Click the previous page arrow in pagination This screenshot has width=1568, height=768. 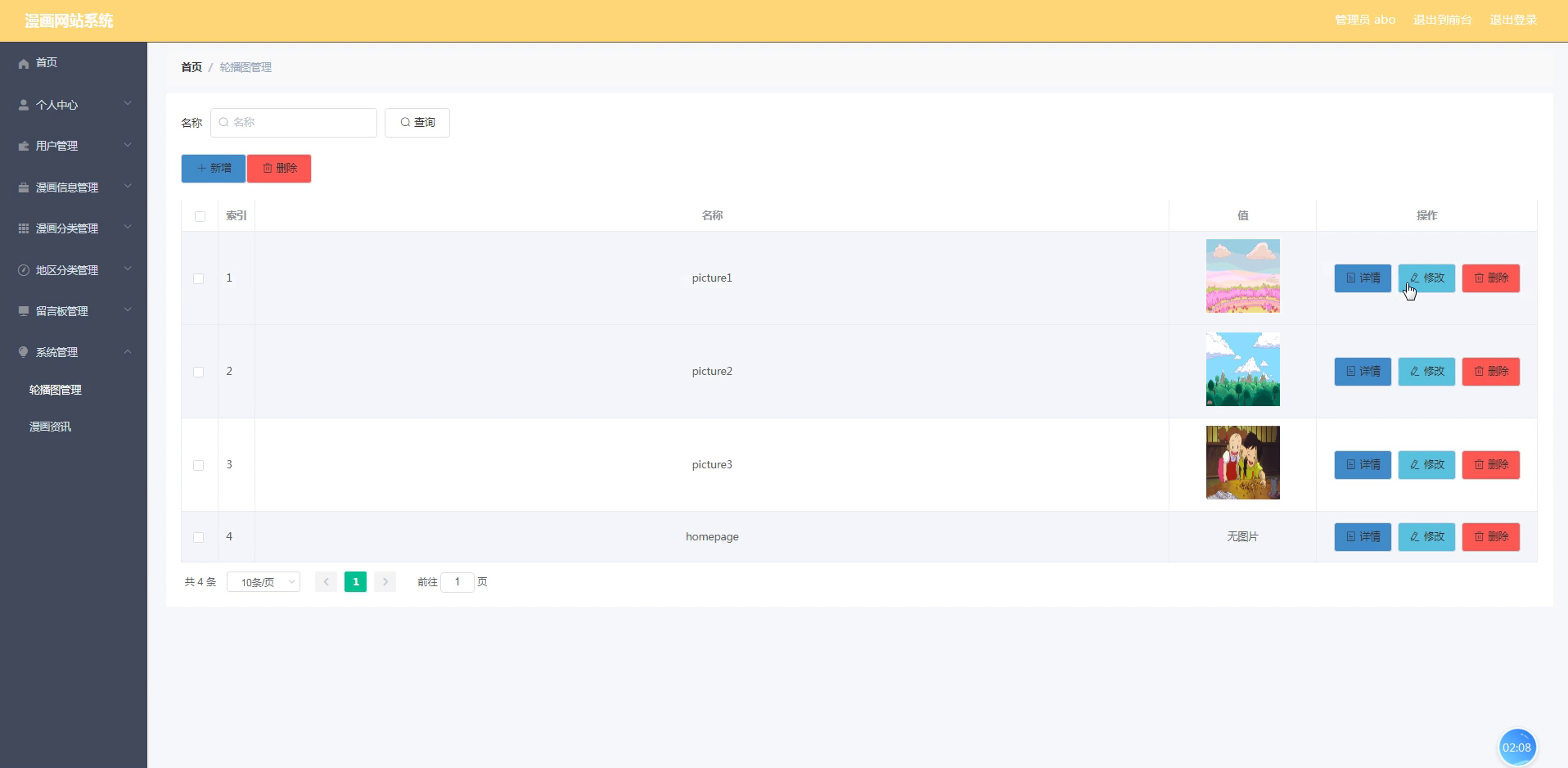[326, 582]
